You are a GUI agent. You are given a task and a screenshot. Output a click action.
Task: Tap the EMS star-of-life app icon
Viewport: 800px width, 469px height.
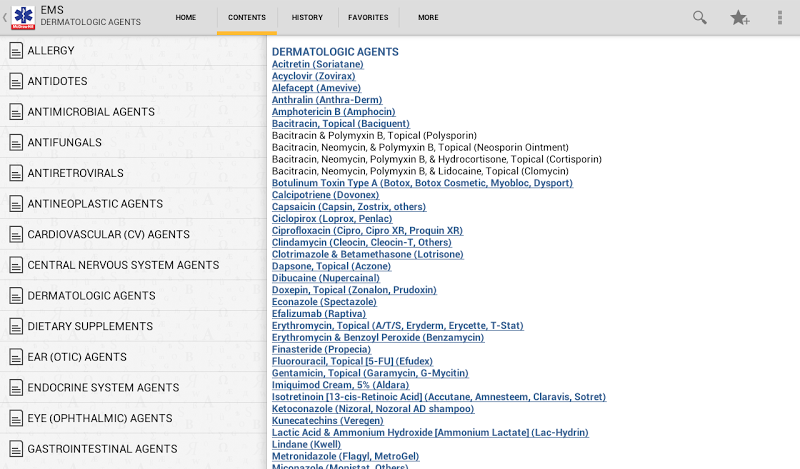[x=23, y=17]
